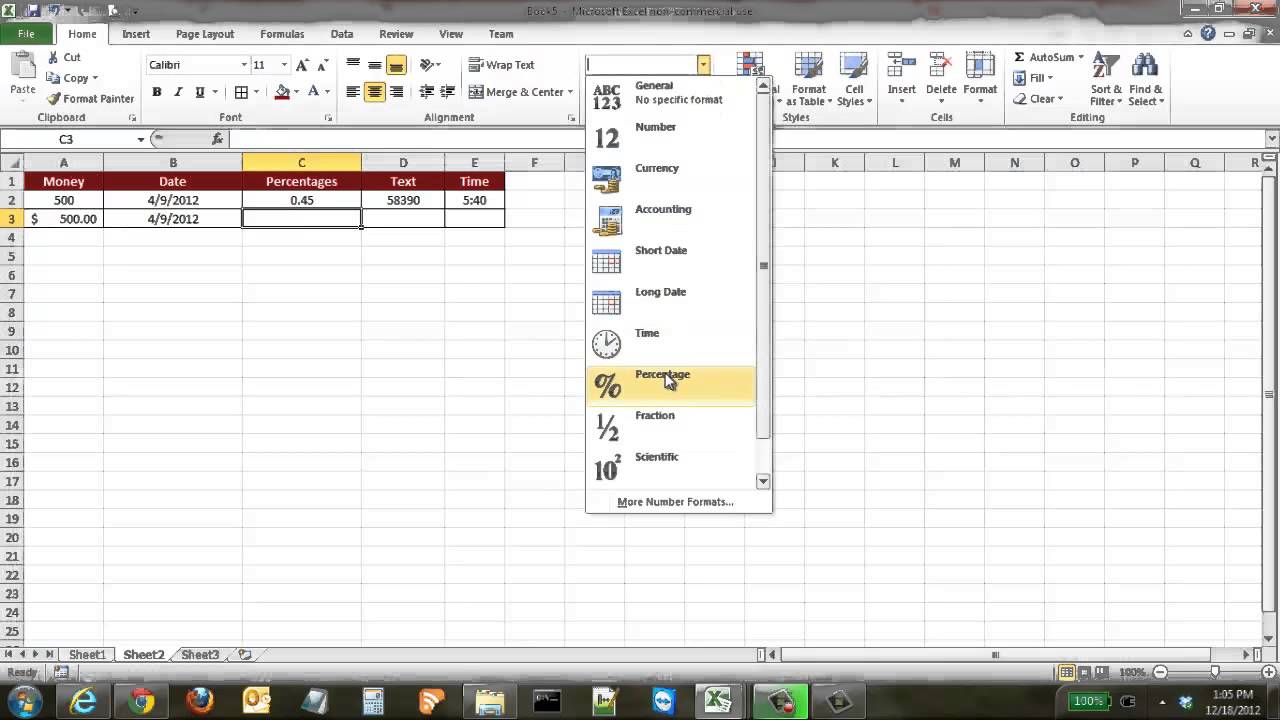Open the Clear dropdown
The image size is (1280, 720).
coord(1037,99)
